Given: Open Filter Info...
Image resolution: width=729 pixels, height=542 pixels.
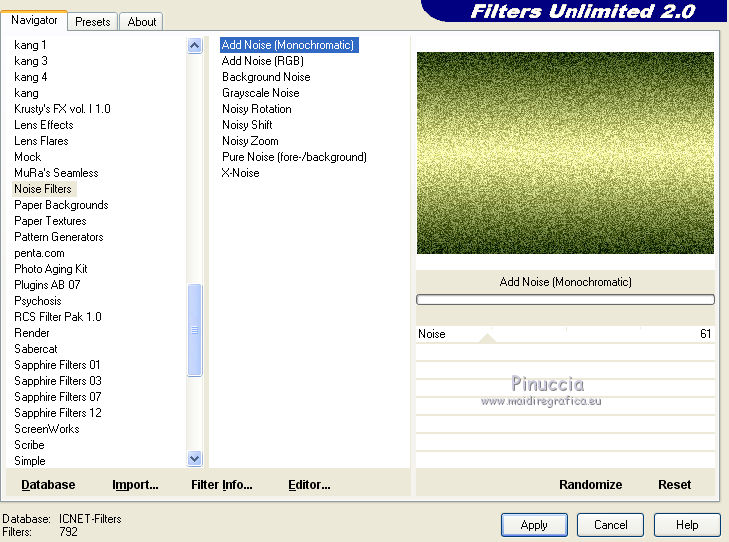Looking at the screenshot, I should tap(222, 485).
